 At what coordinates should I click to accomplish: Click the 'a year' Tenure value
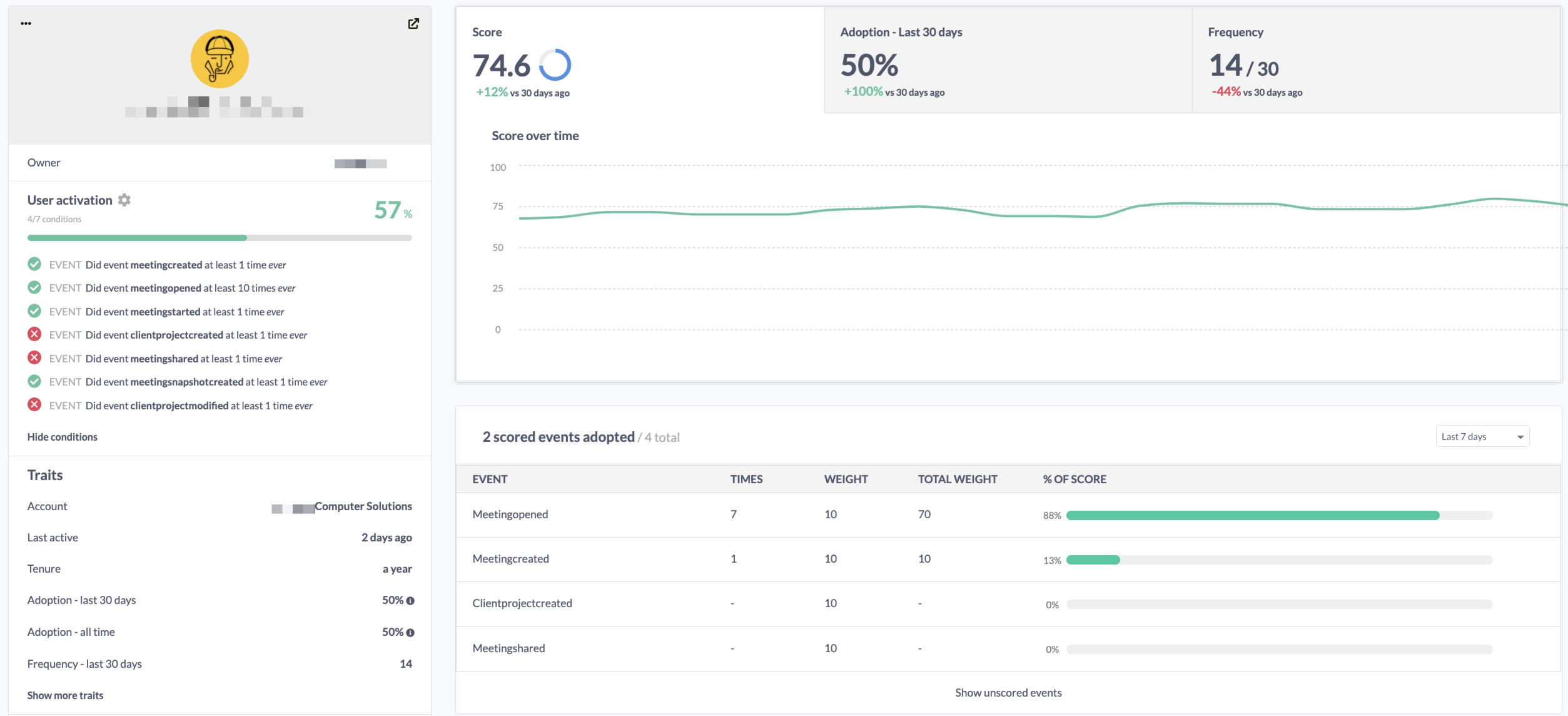(x=397, y=569)
